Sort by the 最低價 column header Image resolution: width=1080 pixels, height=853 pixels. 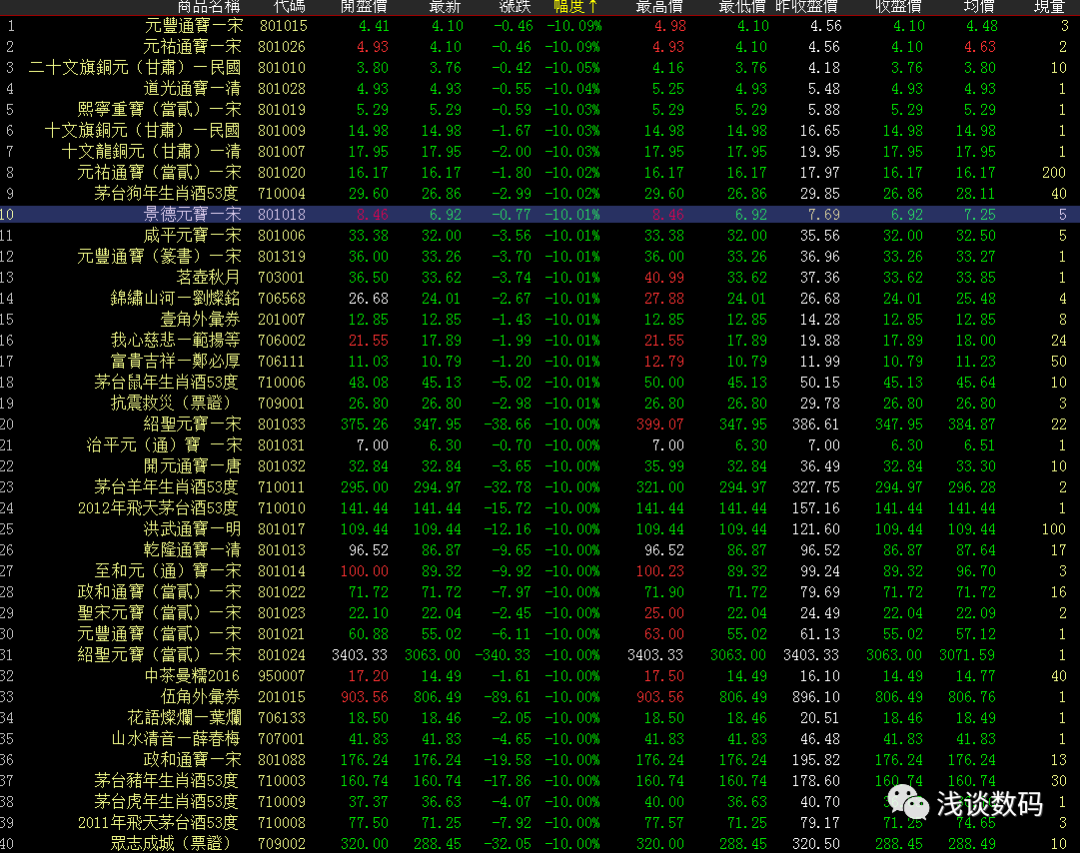coord(742,7)
